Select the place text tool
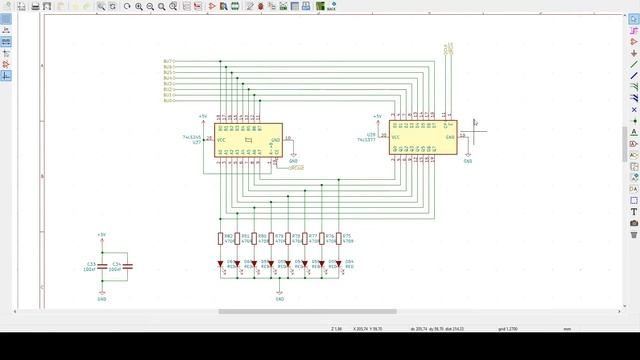Image resolution: width=640 pixels, height=360 pixels. click(x=633, y=212)
